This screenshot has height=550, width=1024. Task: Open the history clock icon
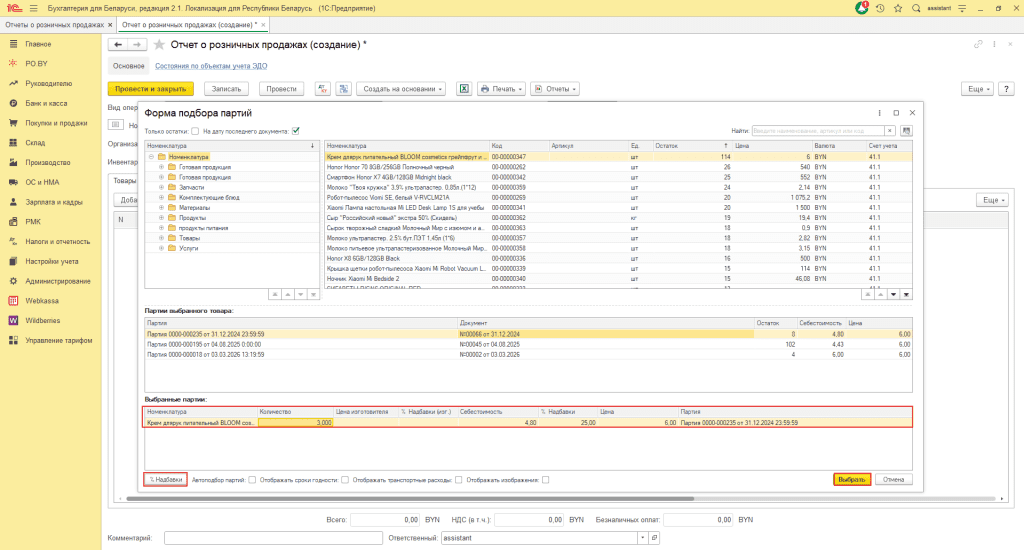click(x=879, y=8)
